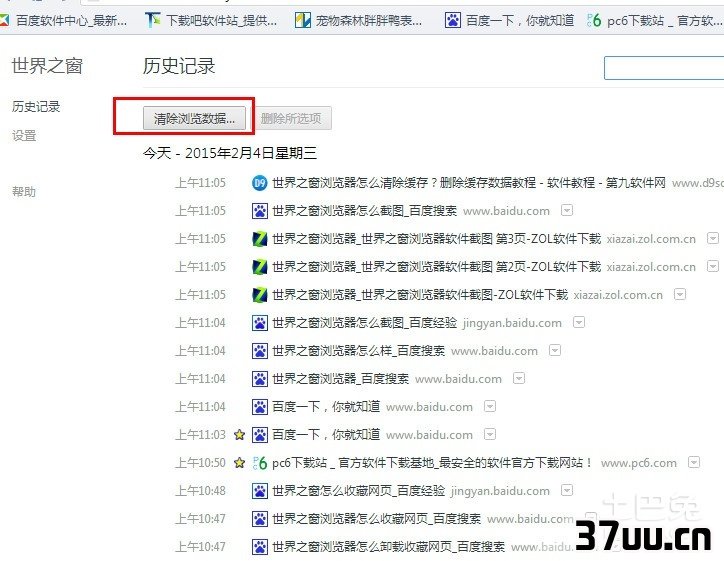
Task: Click favicon of 怎么卸载收藏网页 entry
Action: coord(259,547)
